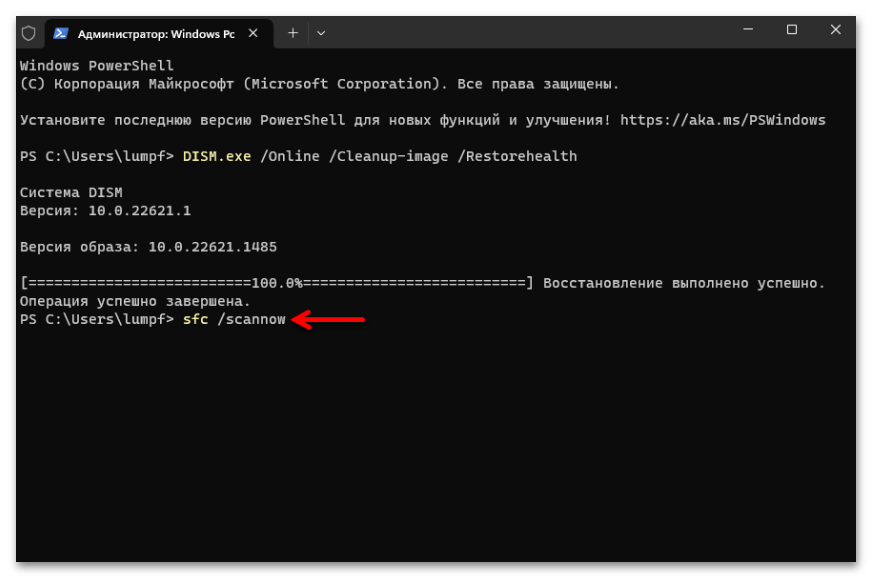The width and height of the screenshot is (872, 578).
Task: Click the 'Windows PowerShell' header text
Action: pos(97,66)
